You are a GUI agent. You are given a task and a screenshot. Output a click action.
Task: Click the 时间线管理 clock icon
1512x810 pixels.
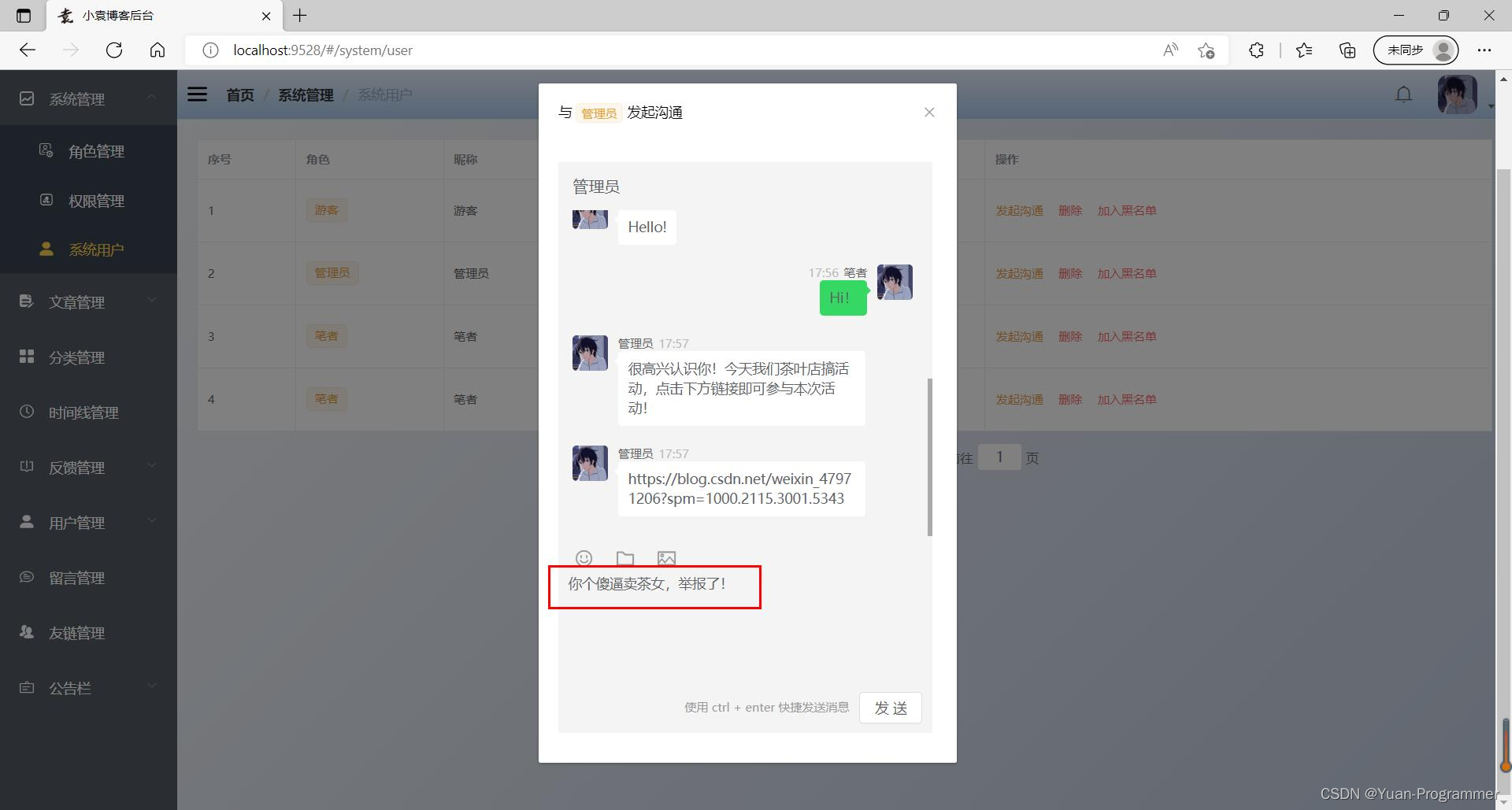[27, 412]
